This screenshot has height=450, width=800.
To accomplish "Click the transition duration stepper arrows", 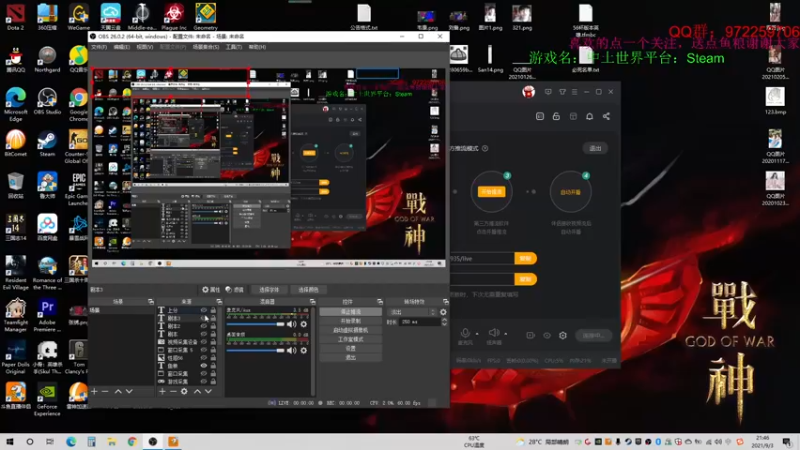I will pyautogui.click(x=444, y=322).
